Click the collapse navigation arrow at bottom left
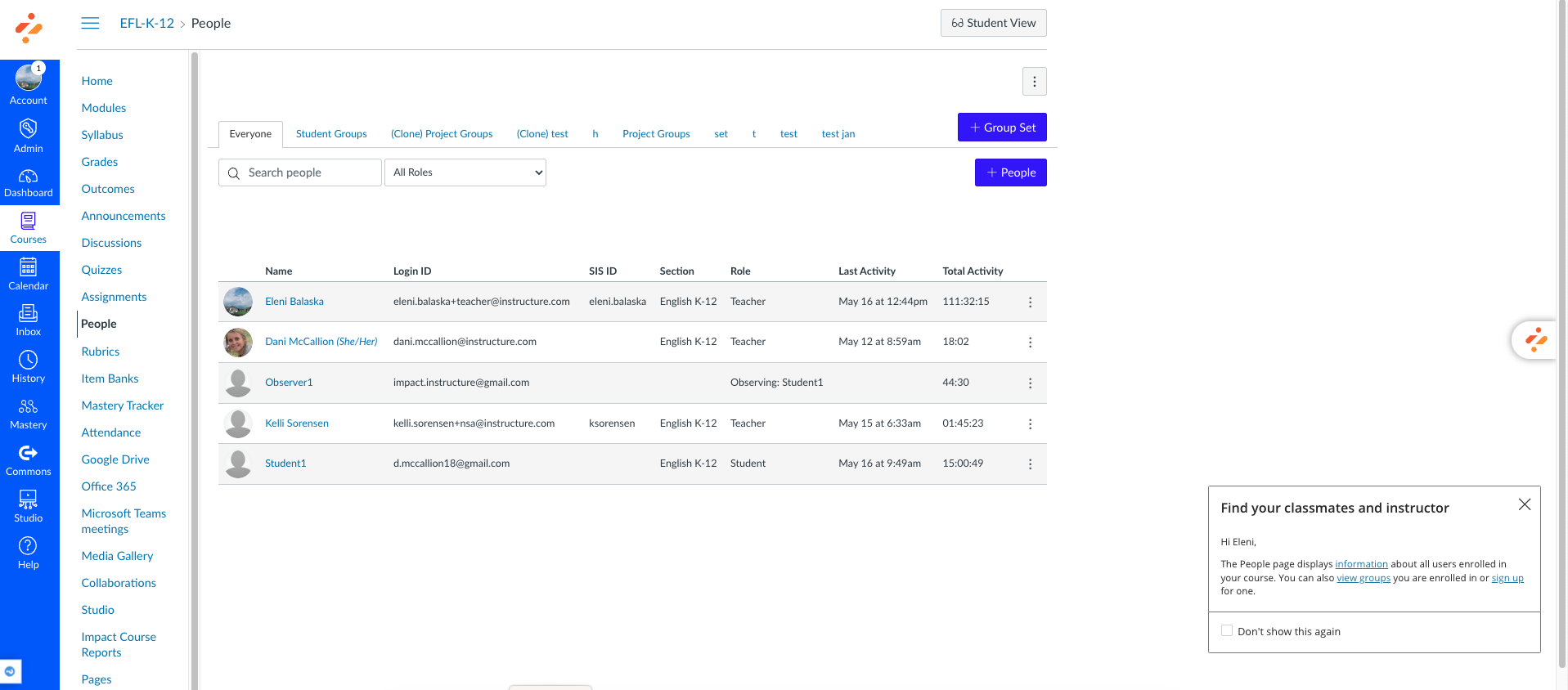1568x690 pixels. [10, 671]
